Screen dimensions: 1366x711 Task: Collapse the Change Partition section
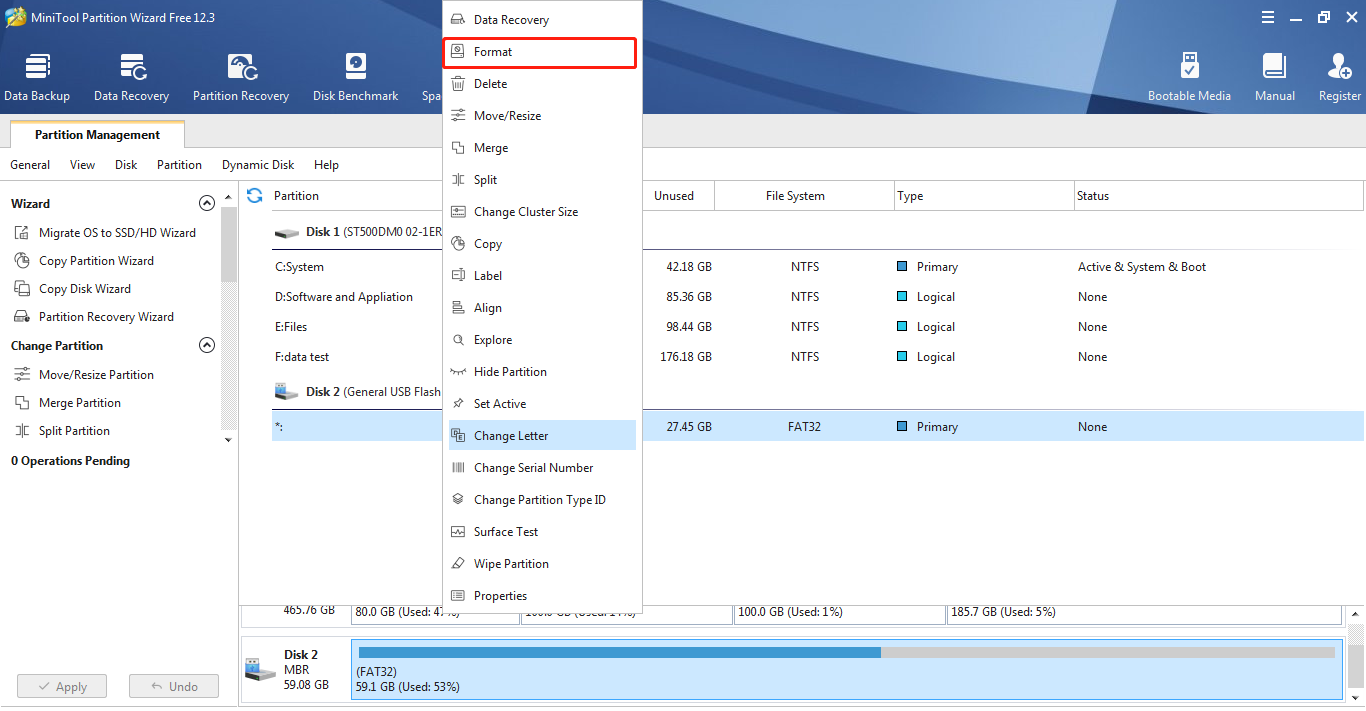(207, 346)
